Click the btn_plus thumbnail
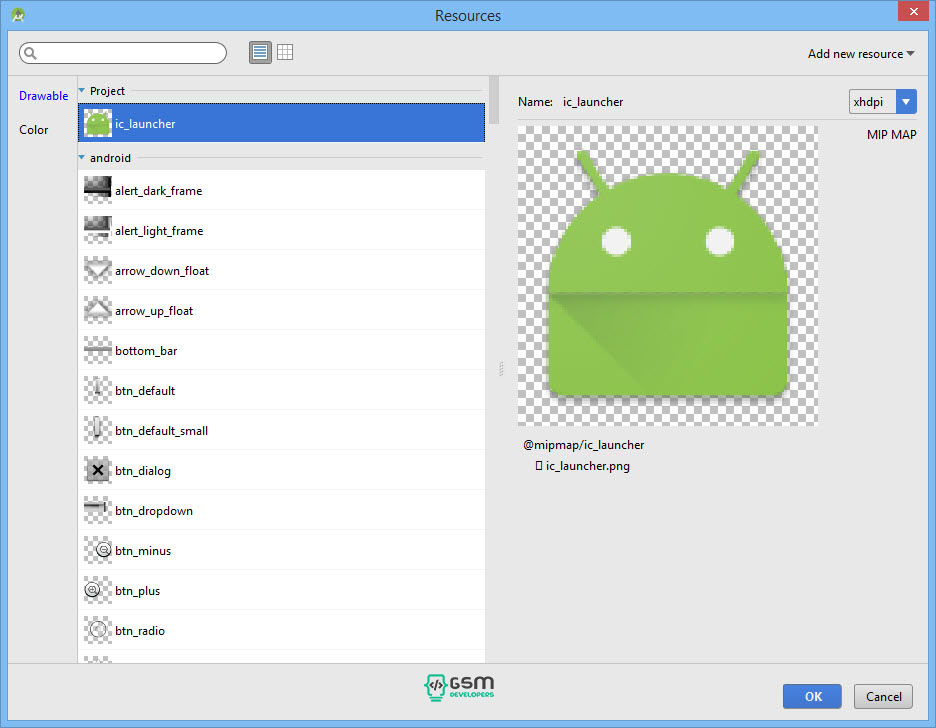 98,590
